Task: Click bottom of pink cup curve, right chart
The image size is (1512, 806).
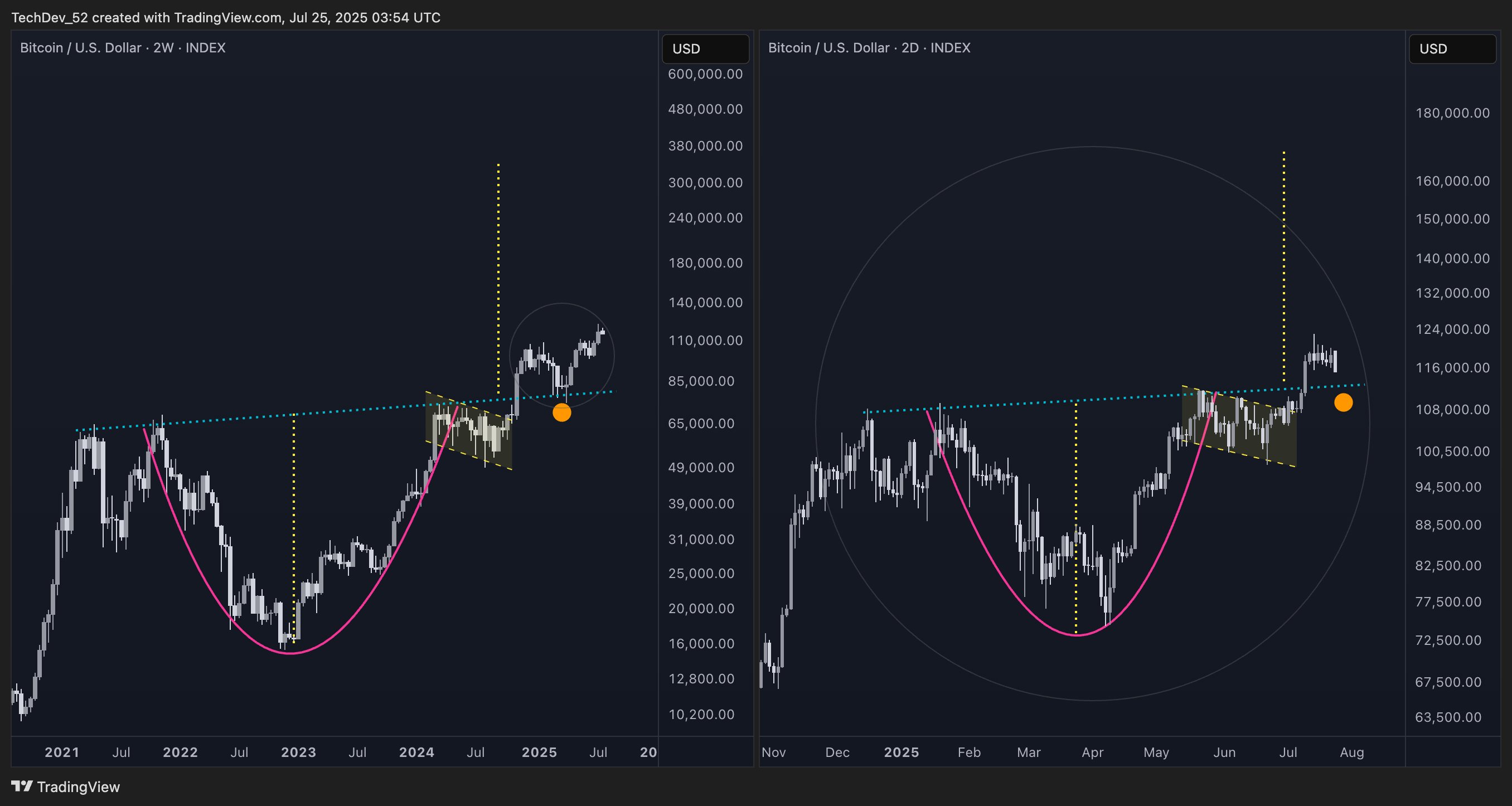Action: click(x=1078, y=635)
